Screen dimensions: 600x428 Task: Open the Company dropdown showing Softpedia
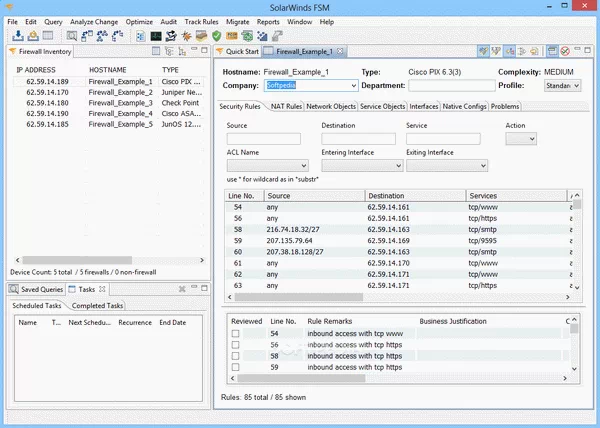click(354, 86)
